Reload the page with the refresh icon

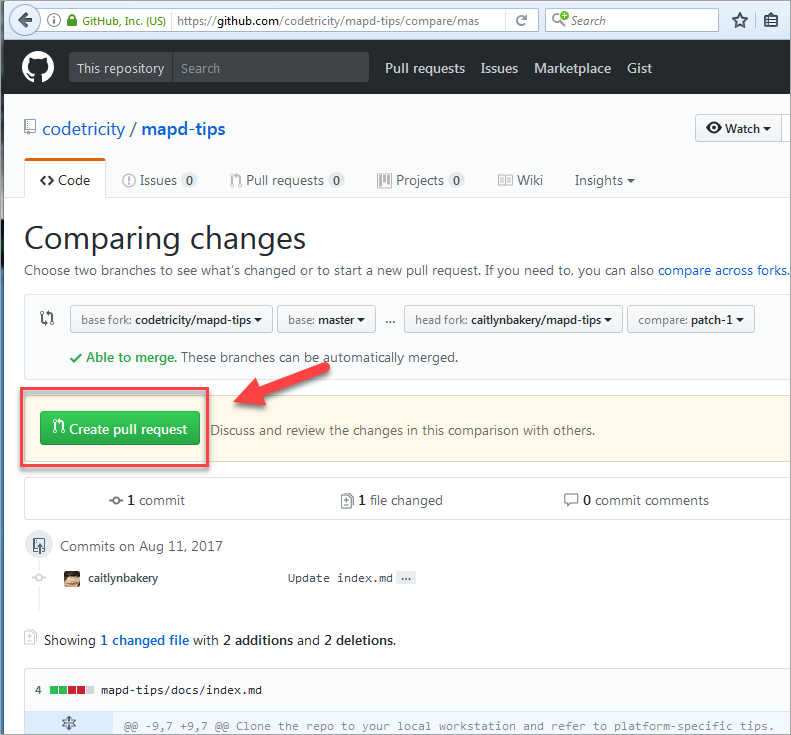522,20
